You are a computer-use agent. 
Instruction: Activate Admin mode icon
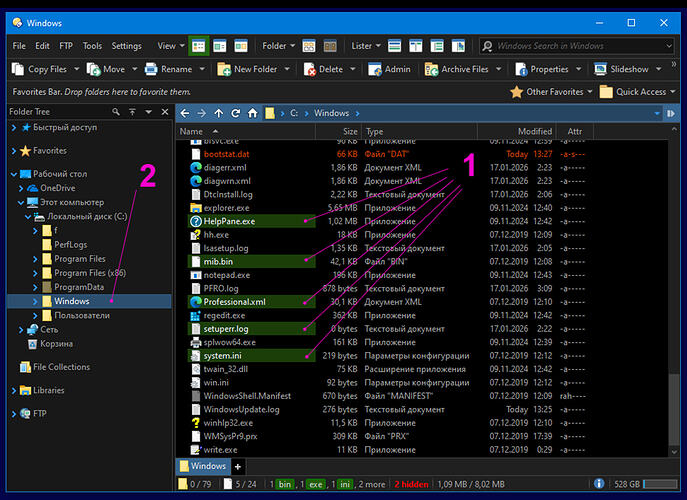tap(375, 69)
